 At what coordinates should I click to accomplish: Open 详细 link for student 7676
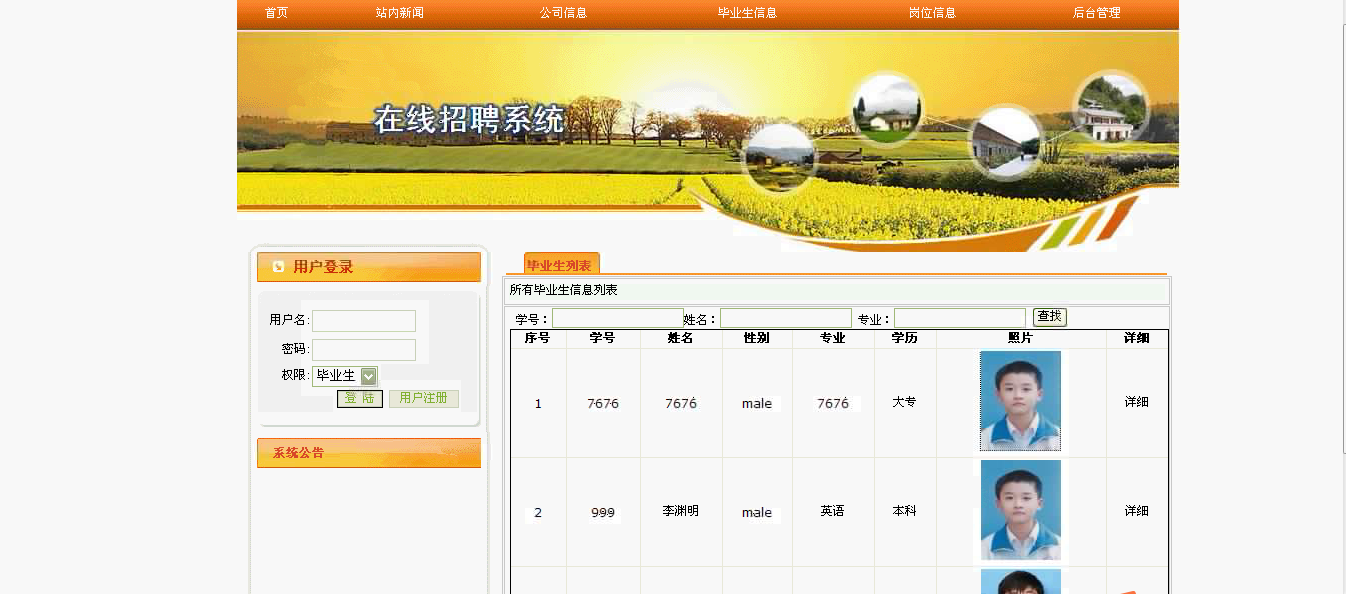(1136, 402)
